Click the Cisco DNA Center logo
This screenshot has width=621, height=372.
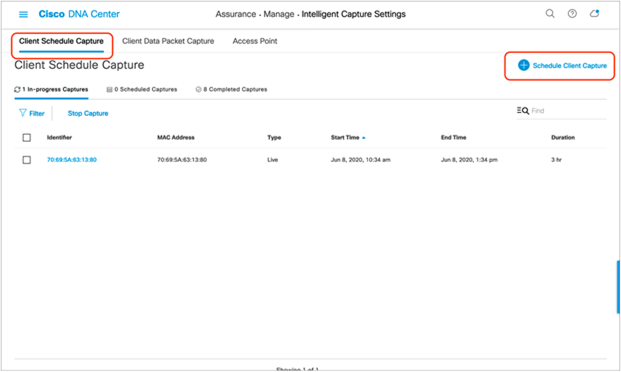point(79,14)
